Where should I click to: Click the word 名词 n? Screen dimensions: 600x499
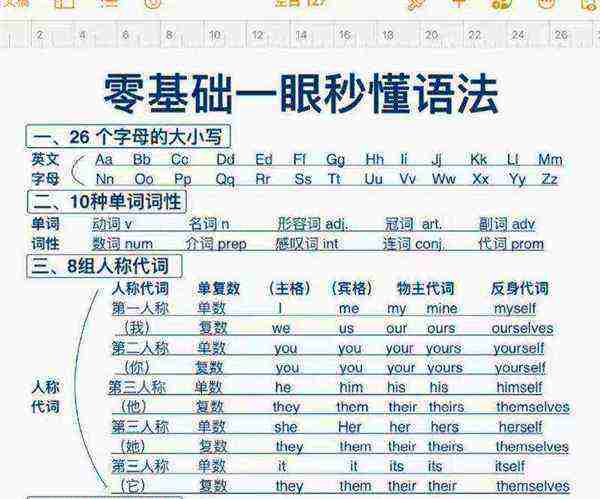click(209, 224)
